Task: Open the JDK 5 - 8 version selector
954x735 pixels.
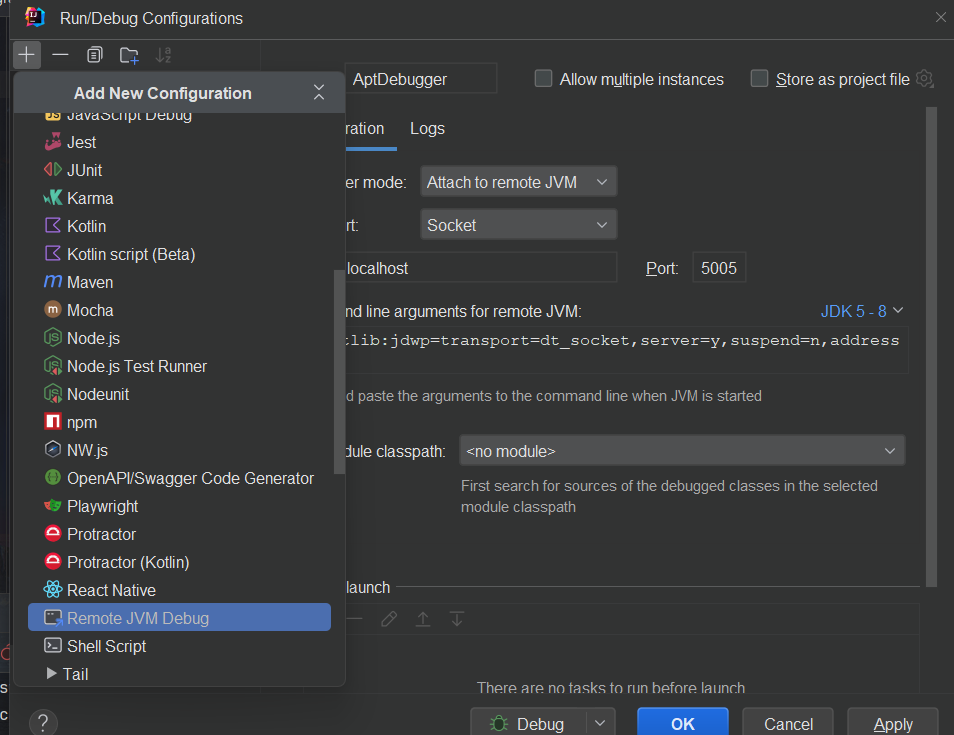Action: pos(862,311)
